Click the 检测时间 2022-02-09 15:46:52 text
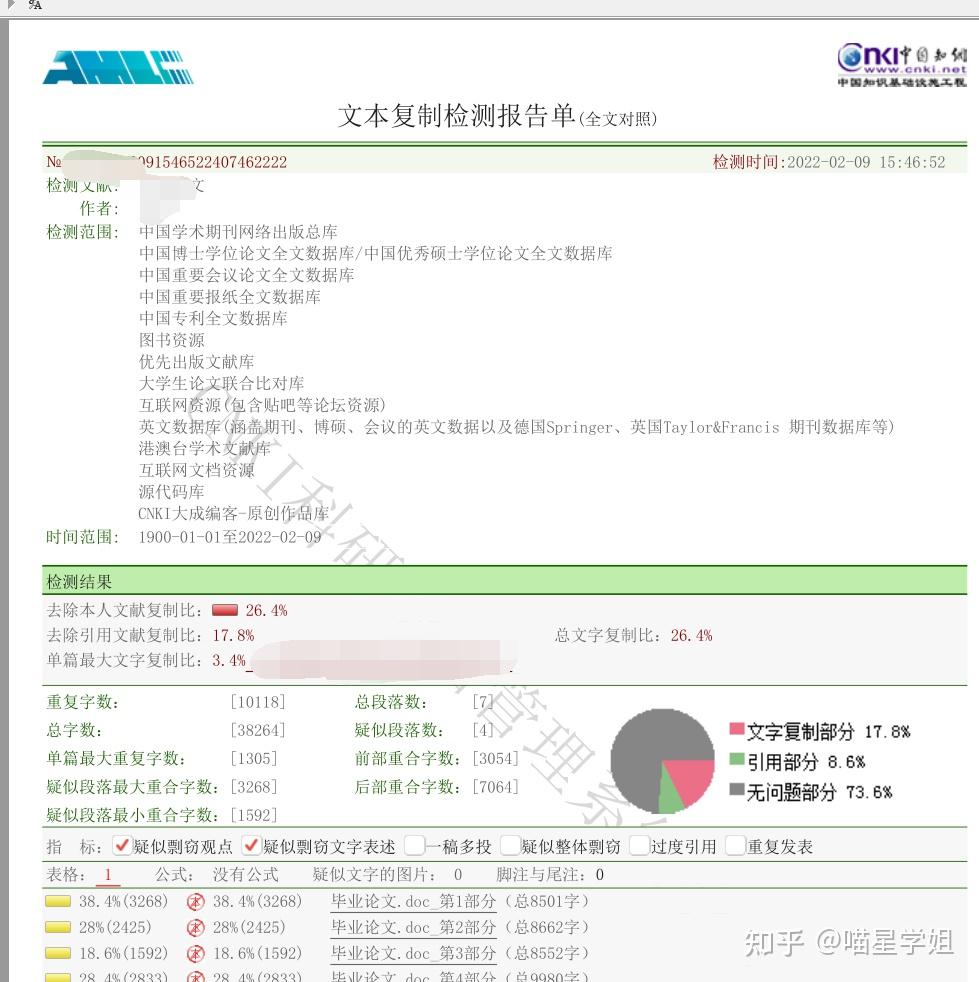This screenshot has height=982, width=979. (829, 162)
